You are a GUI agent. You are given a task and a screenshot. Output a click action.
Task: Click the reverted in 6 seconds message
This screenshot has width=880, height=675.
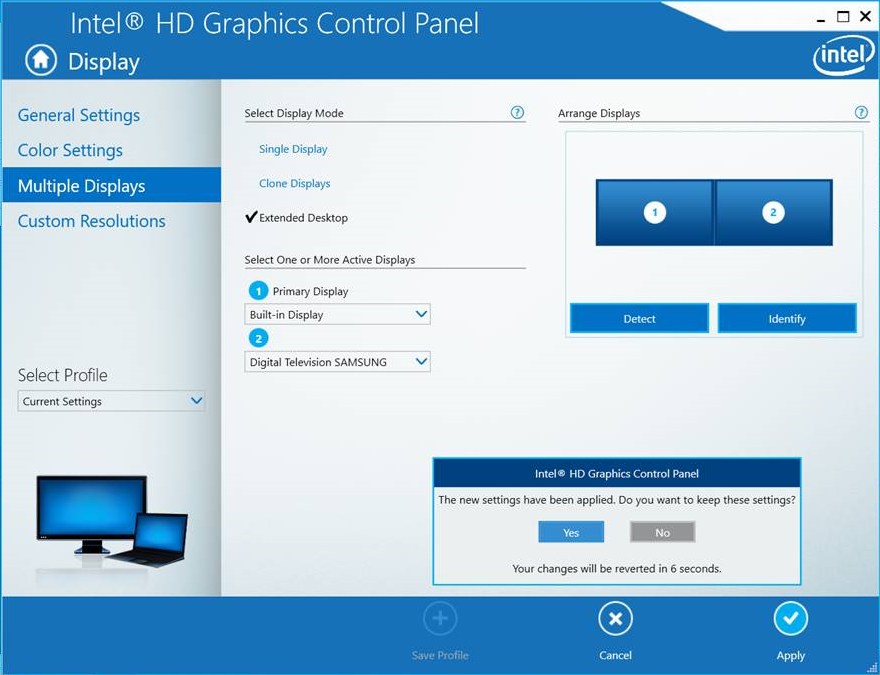coord(617,568)
